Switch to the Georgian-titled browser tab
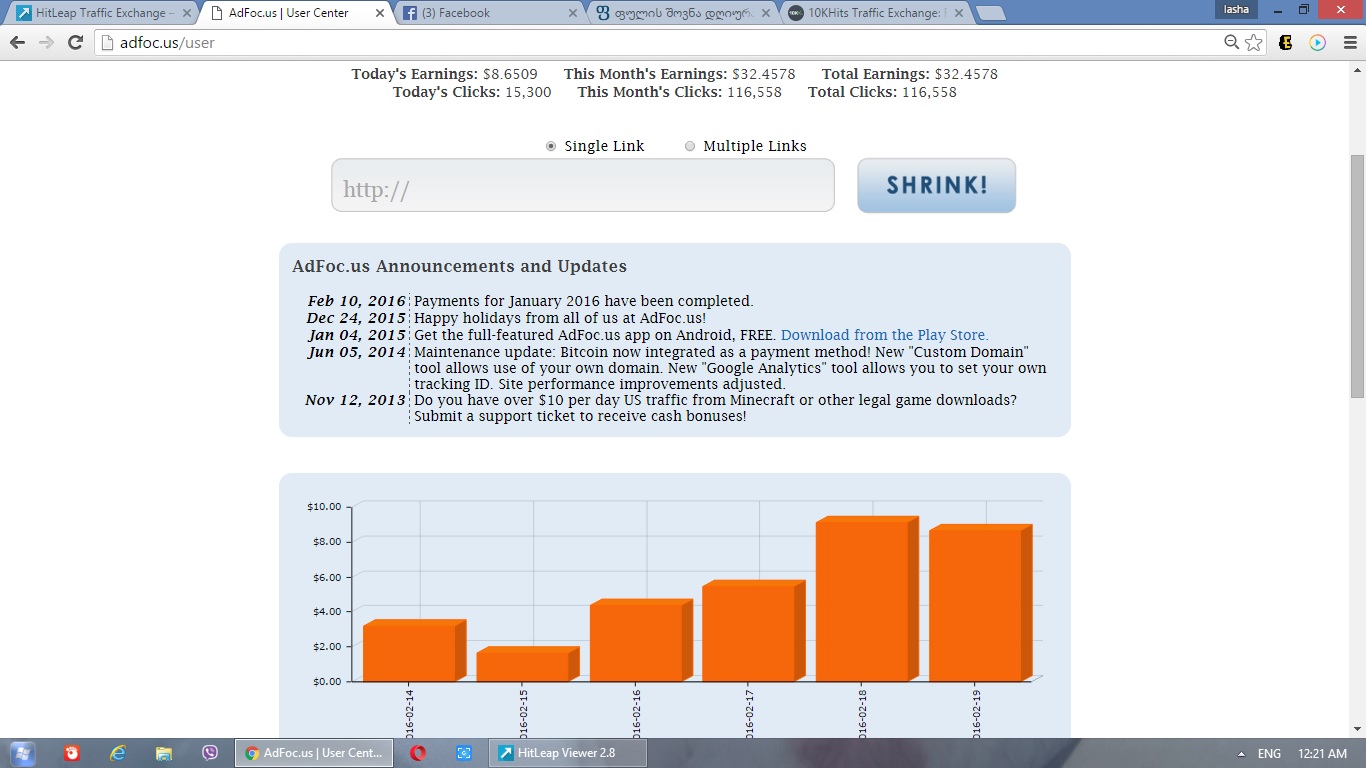 pyautogui.click(x=682, y=13)
